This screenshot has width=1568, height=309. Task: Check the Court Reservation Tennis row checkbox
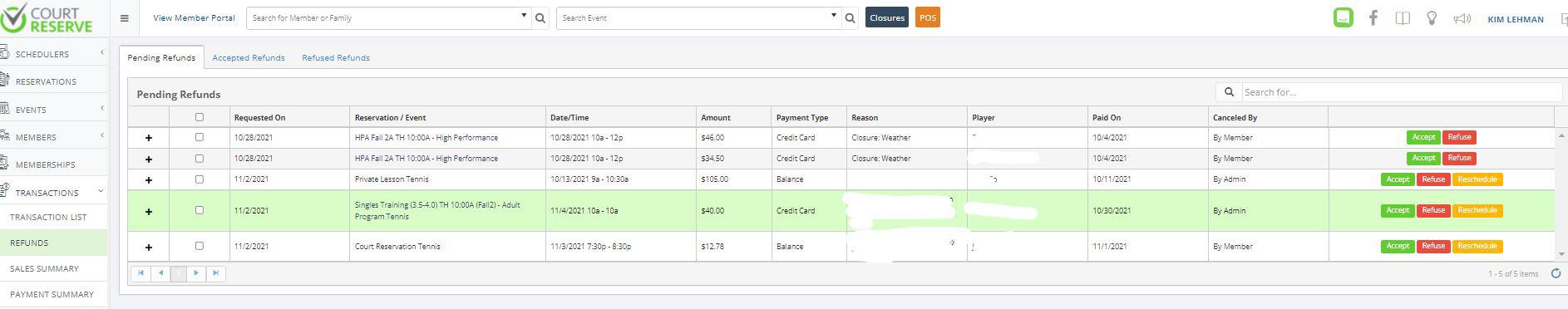click(199, 246)
